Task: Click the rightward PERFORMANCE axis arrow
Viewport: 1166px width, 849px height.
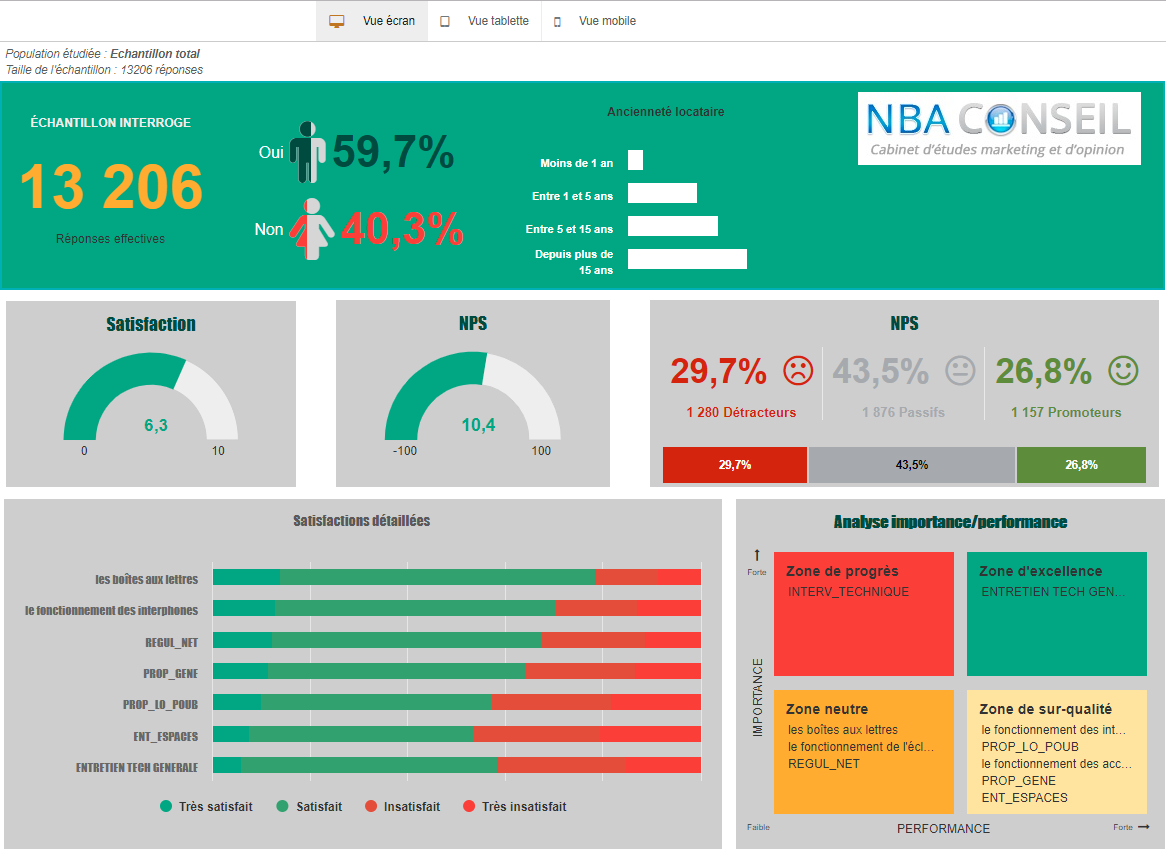Action: (1144, 827)
